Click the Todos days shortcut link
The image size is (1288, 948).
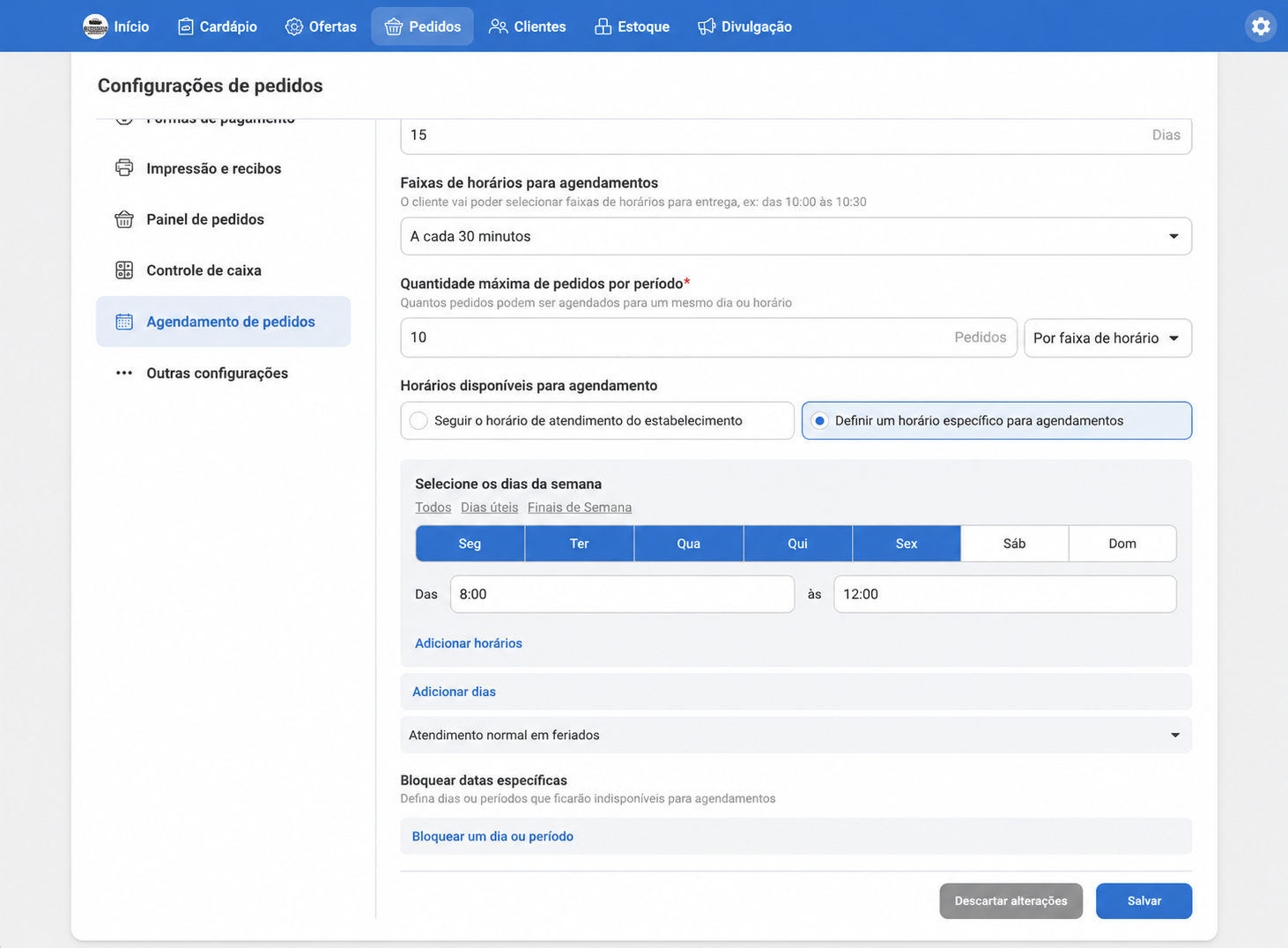coord(433,507)
